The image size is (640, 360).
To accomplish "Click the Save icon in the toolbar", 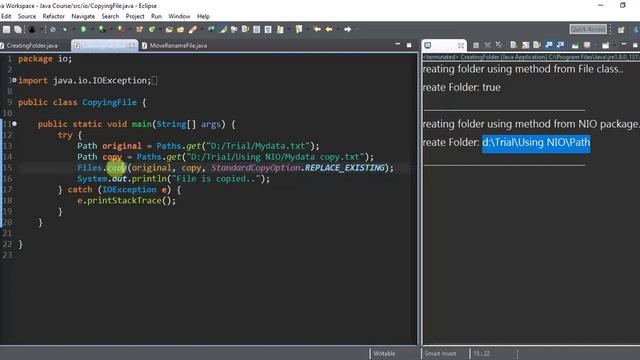I will tap(6, 29).
